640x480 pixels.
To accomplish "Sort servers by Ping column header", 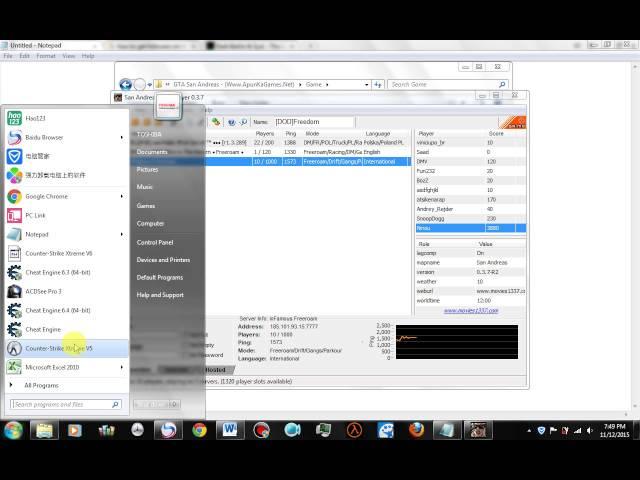I will [x=291, y=133].
